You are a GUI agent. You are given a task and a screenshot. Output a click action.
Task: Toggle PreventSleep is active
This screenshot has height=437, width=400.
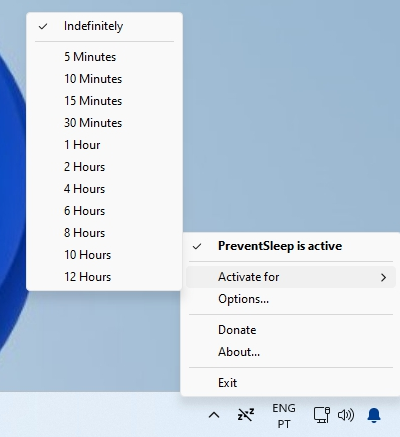point(291,246)
